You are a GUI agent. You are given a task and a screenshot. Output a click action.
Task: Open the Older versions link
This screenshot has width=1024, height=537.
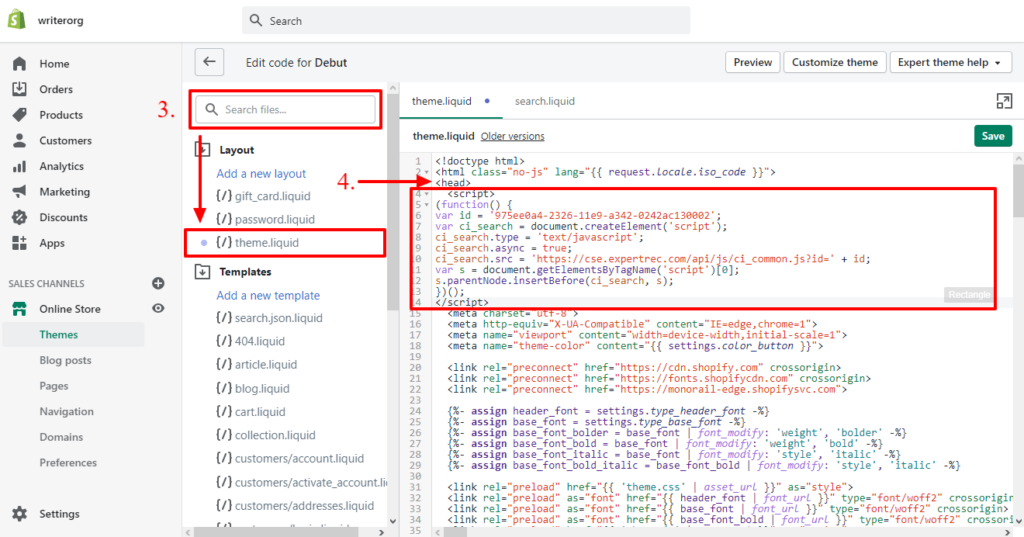pos(512,136)
